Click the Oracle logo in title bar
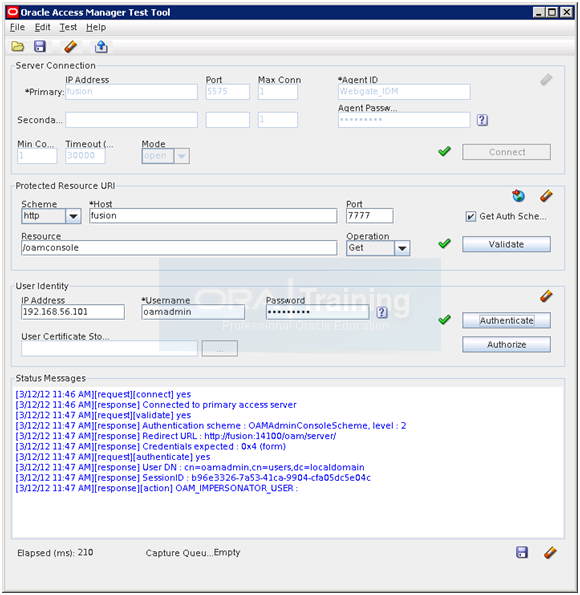The image size is (580, 595). coord(13,12)
